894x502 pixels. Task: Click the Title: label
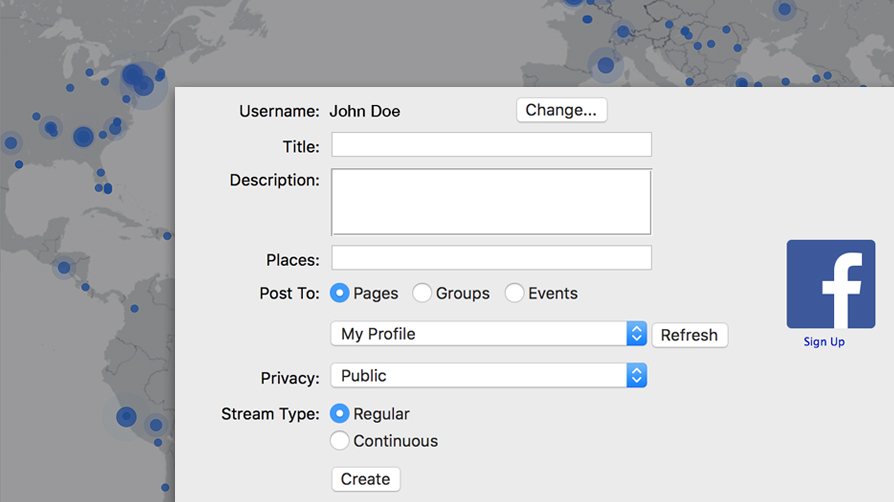click(301, 147)
